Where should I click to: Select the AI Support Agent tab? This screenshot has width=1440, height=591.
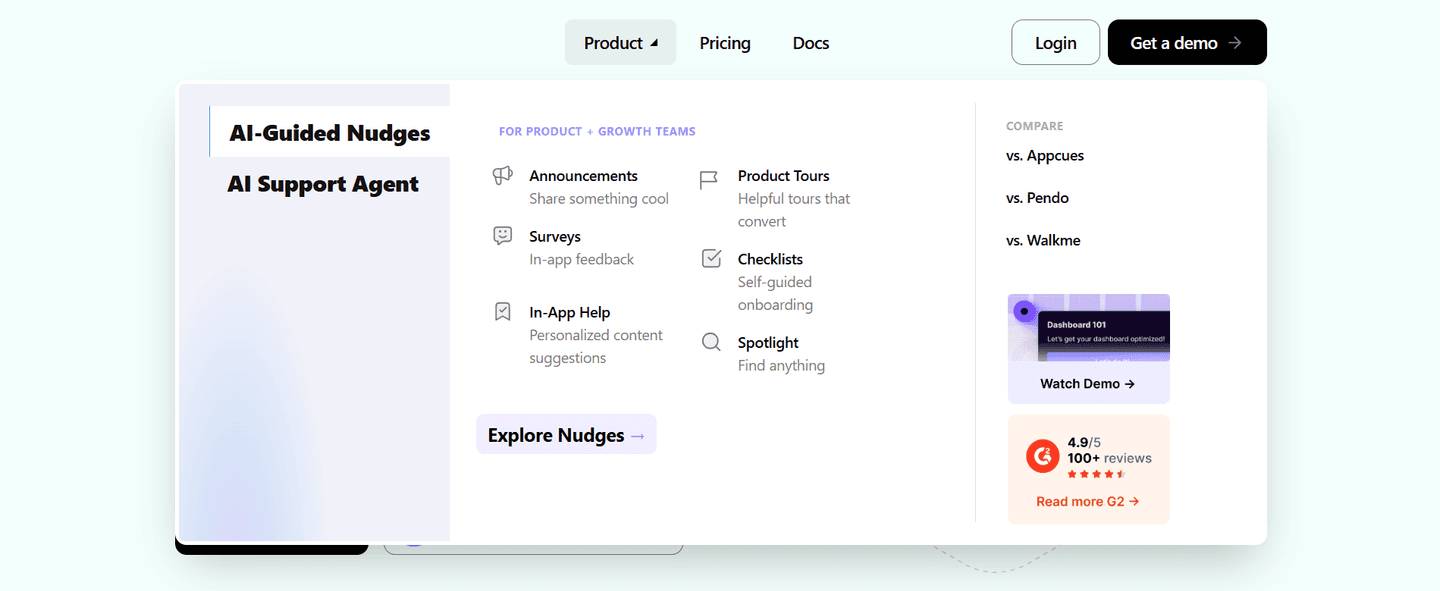323,184
